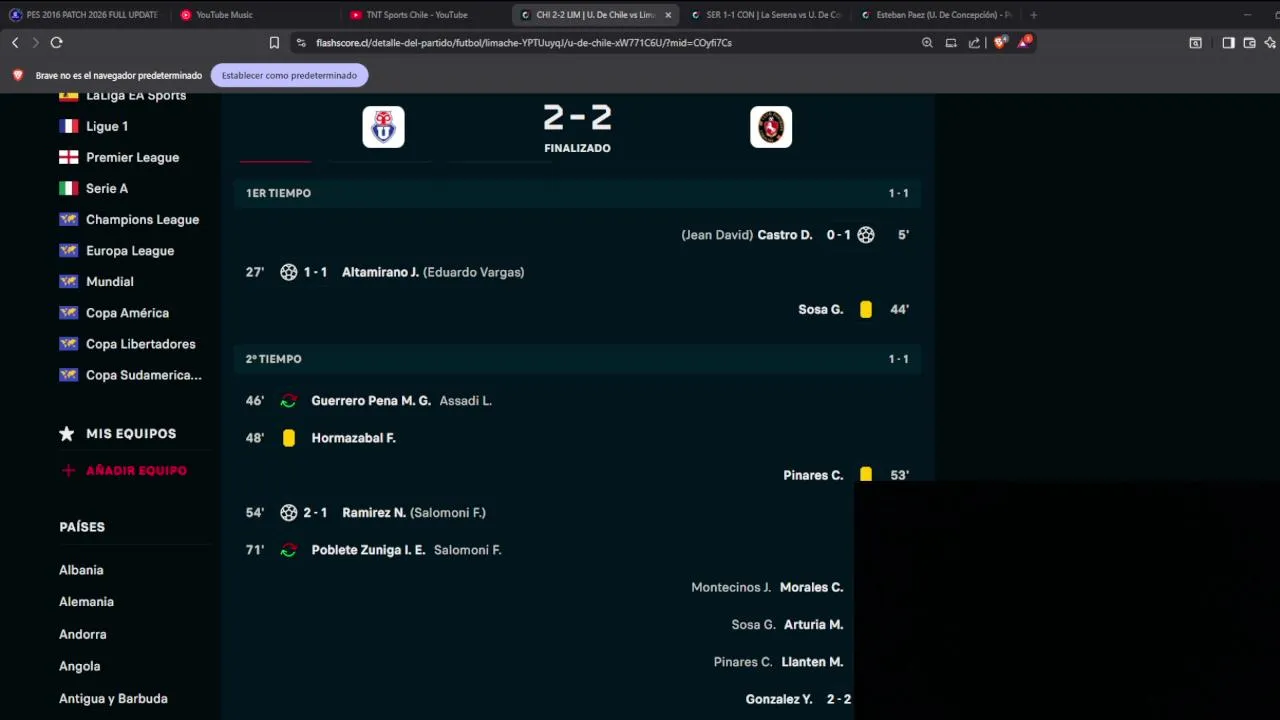This screenshot has width=1280, height=720.
Task: Open the Brave Rewards triangle icon
Action: tap(1024, 43)
